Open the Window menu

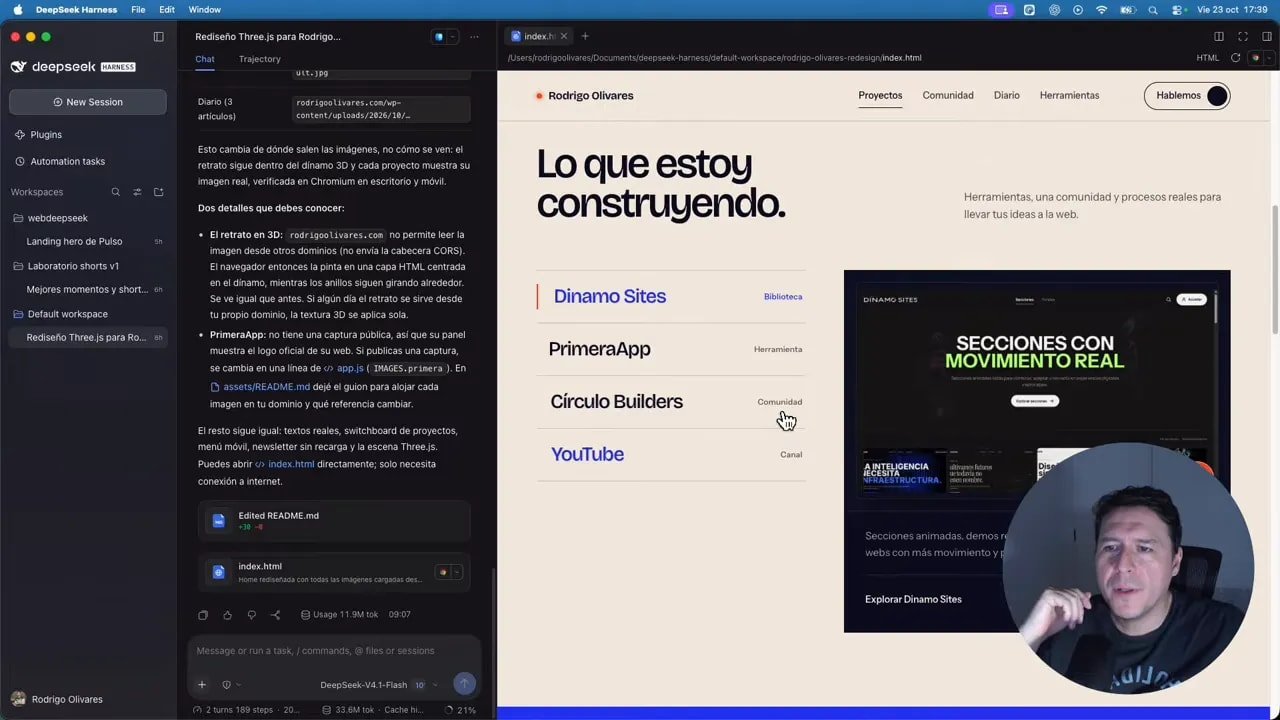[205, 10]
